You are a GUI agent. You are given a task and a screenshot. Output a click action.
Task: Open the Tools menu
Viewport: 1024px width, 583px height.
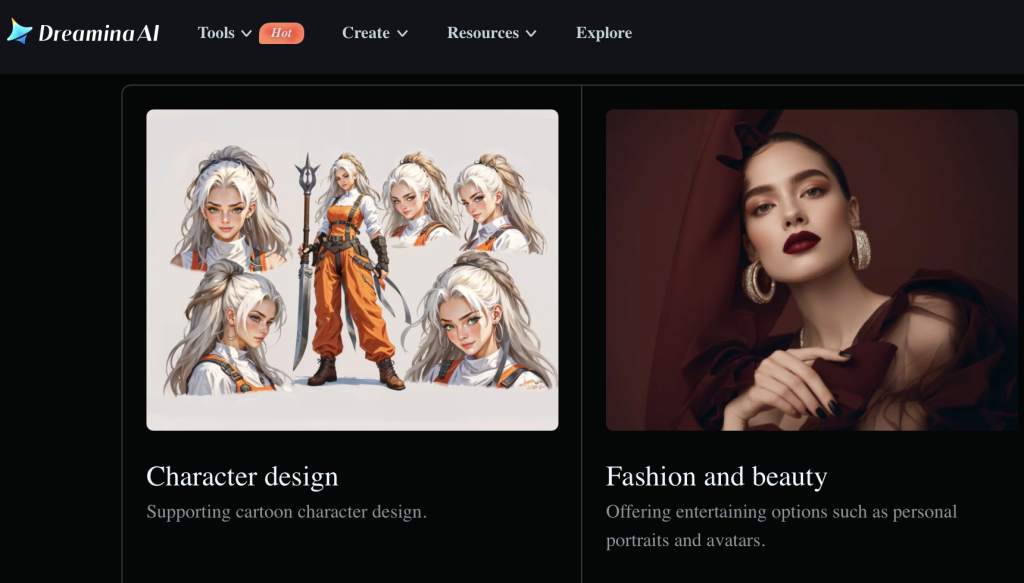click(216, 33)
